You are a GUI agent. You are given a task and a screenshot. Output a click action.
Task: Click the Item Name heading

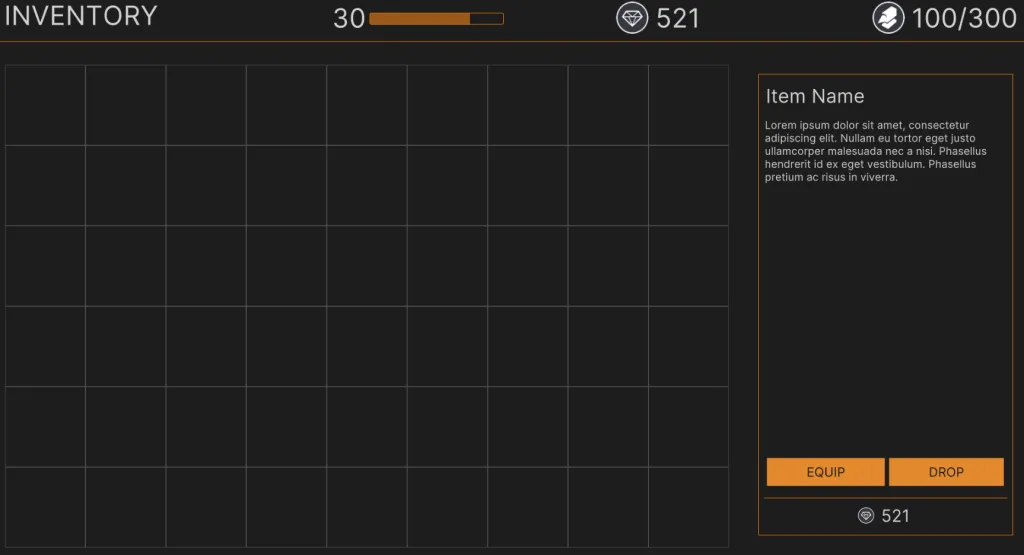(815, 97)
